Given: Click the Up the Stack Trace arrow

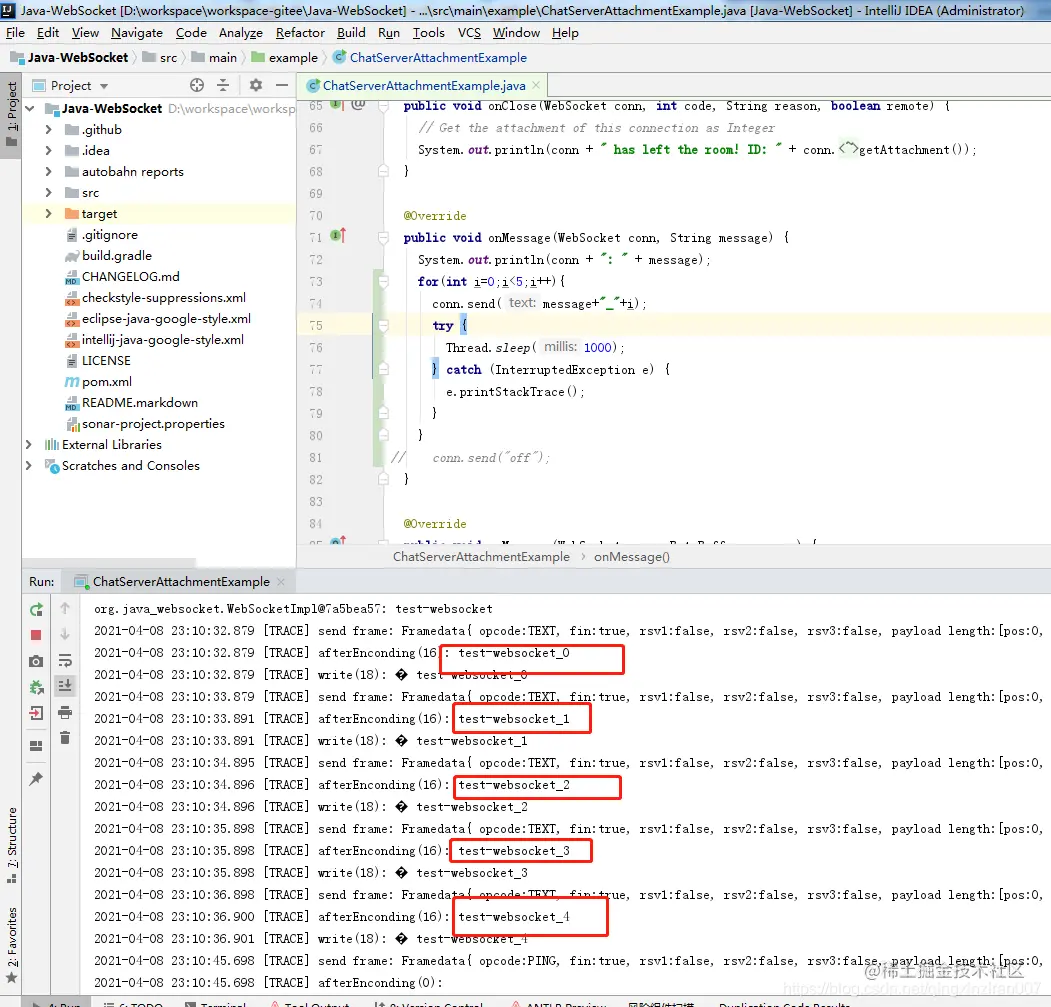Looking at the screenshot, I should pyautogui.click(x=65, y=608).
